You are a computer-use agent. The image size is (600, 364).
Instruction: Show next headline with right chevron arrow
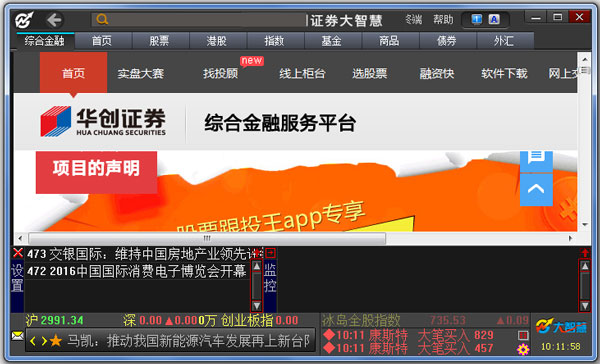[x=44, y=341]
